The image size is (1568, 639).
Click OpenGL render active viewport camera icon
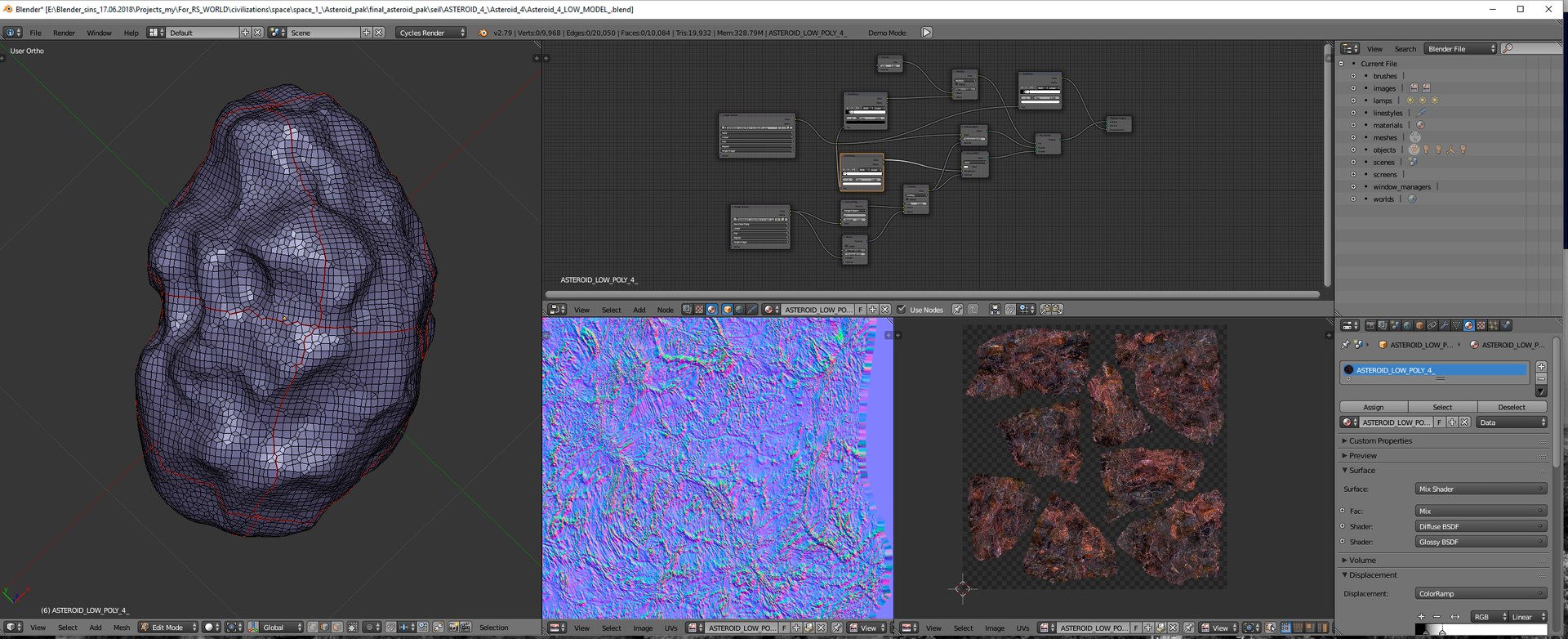coord(453,628)
